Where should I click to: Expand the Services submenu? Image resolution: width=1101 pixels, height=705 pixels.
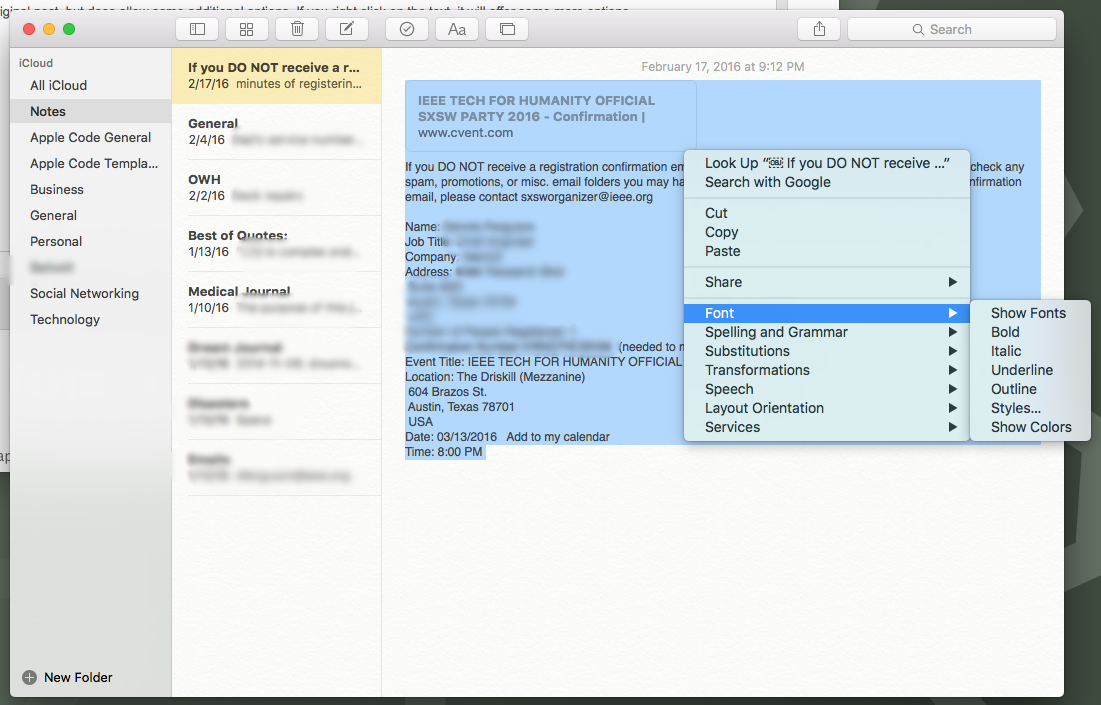[x=826, y=427]
